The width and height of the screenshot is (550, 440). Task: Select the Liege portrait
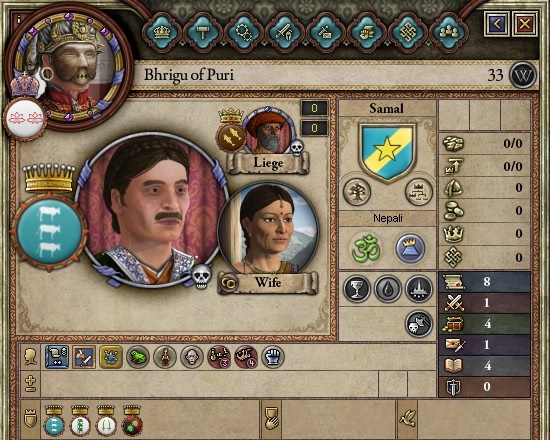[x=269, y=132]
